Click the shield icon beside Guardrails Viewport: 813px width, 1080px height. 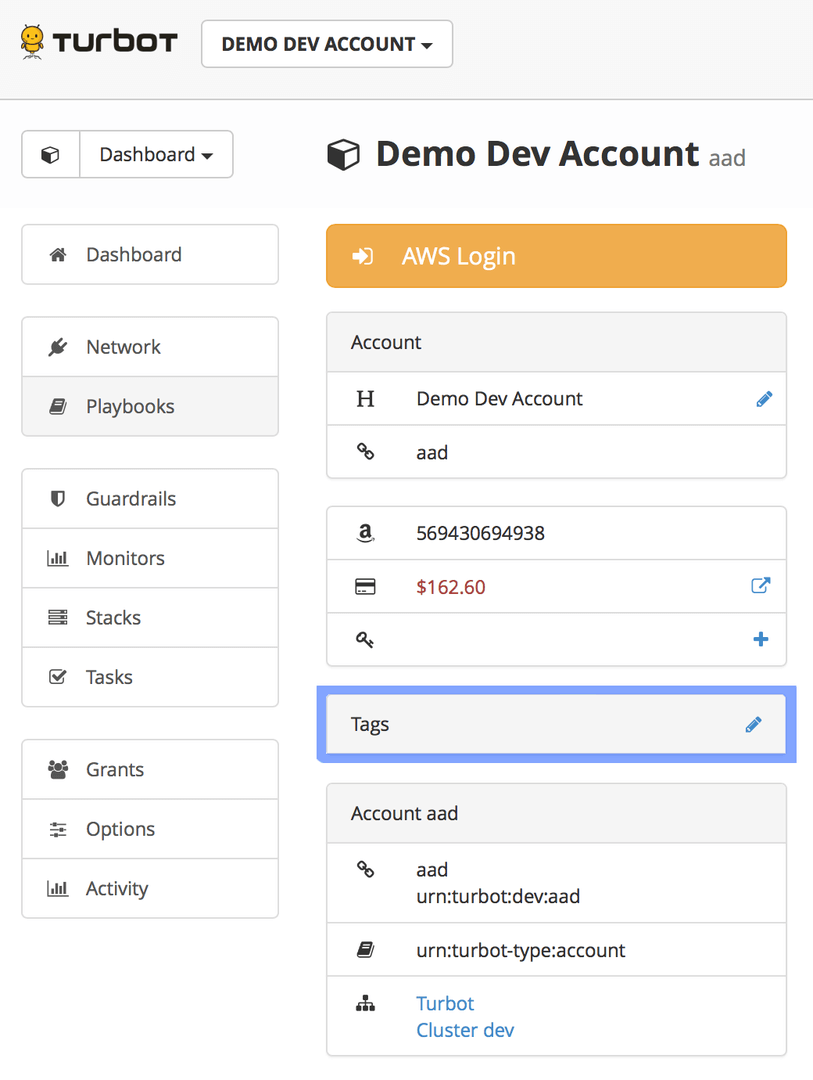[x=58, y=498]
